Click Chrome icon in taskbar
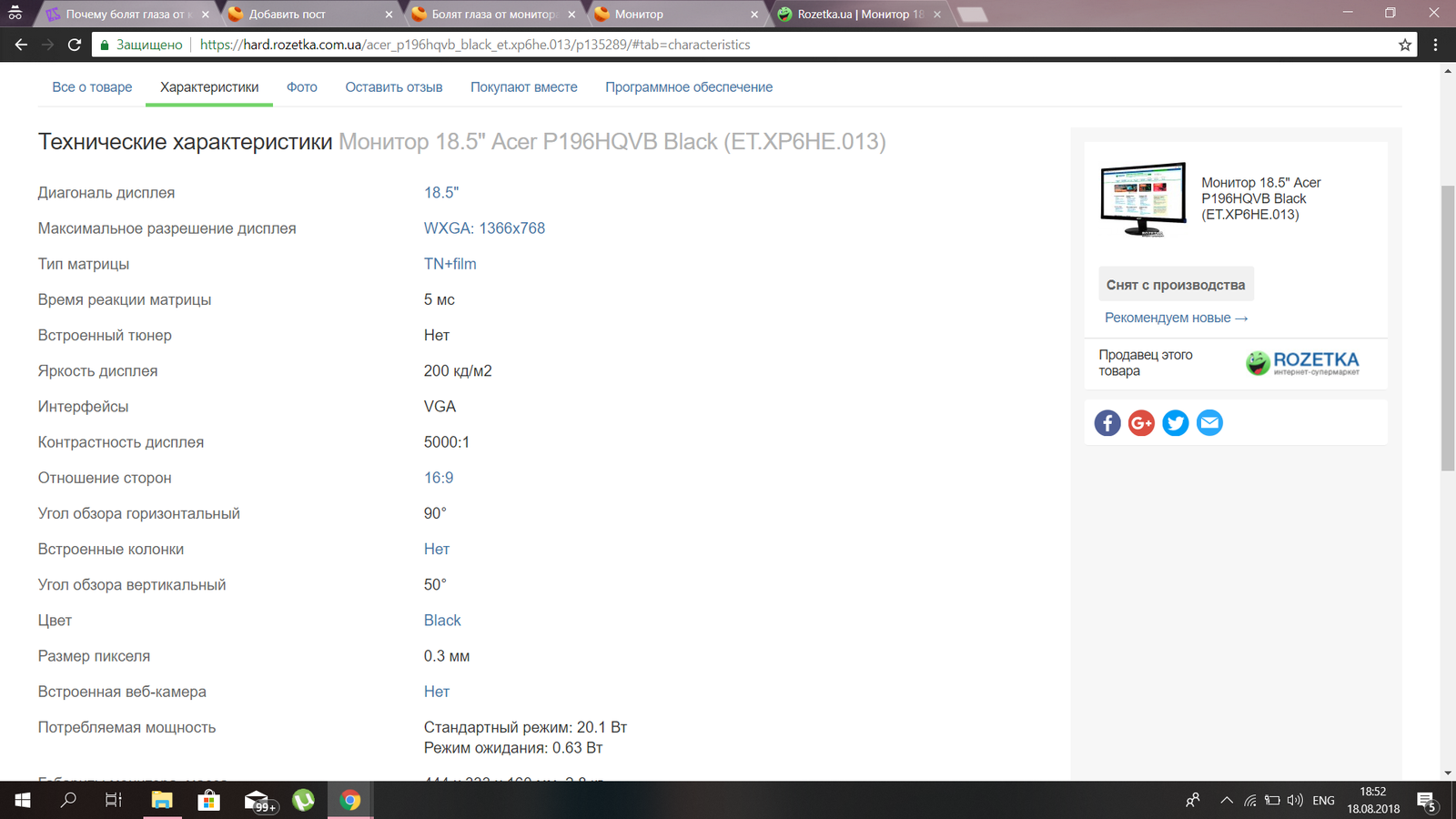Viewport: 1456px width, 819px height. point(350,800)
